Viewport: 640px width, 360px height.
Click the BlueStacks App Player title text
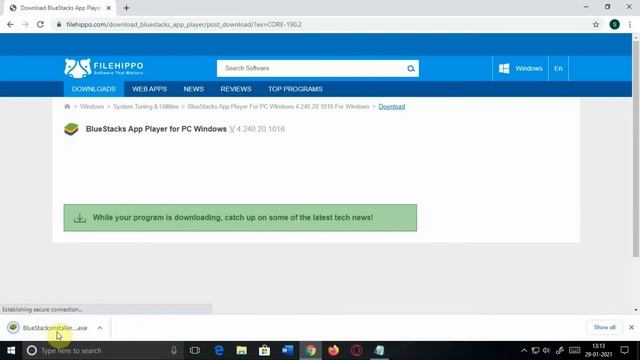pos(156,129)
